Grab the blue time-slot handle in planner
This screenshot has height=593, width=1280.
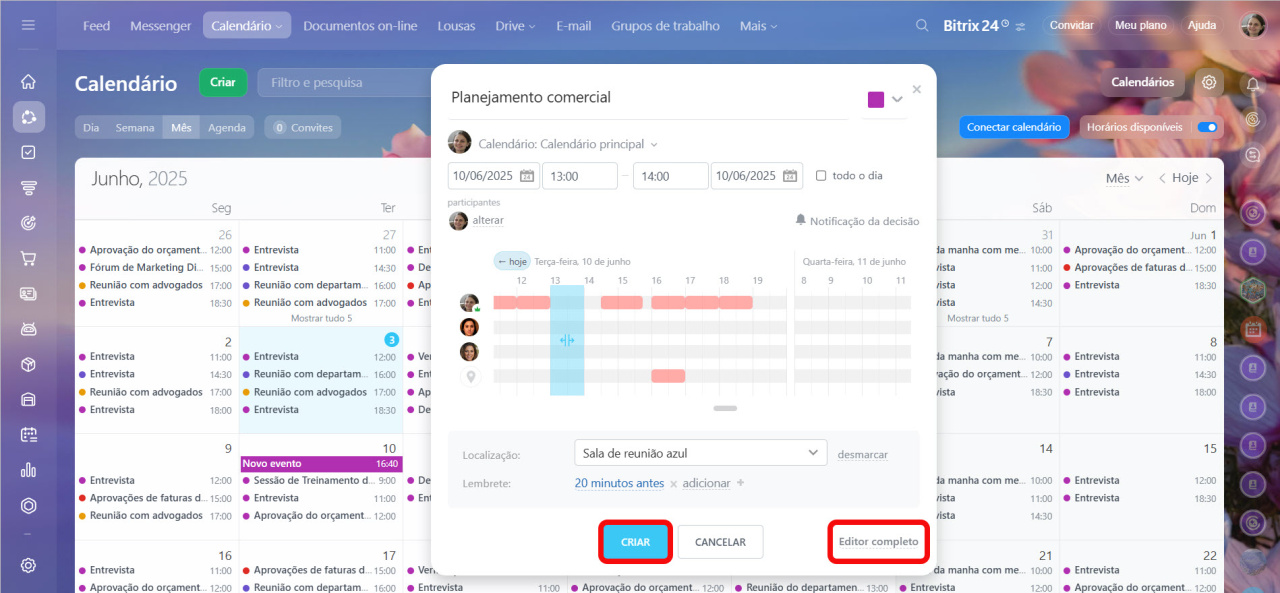tap(567, 340)
